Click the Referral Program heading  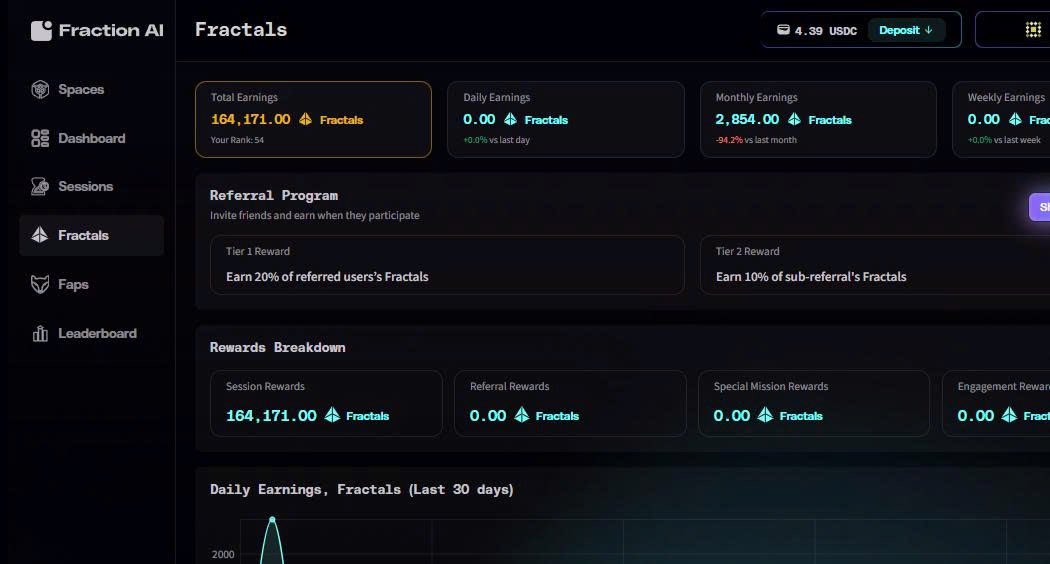tap(273, 196)
